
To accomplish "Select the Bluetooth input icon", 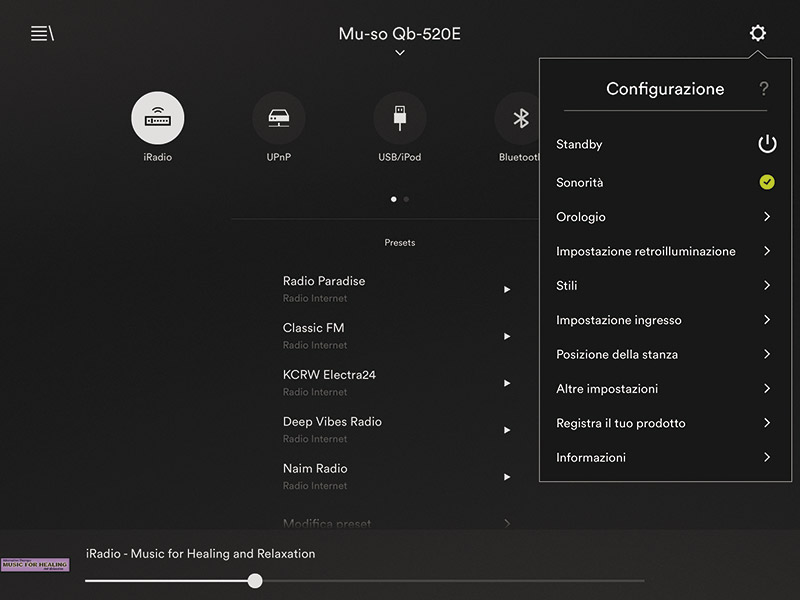I will click(x=519, y=119).
